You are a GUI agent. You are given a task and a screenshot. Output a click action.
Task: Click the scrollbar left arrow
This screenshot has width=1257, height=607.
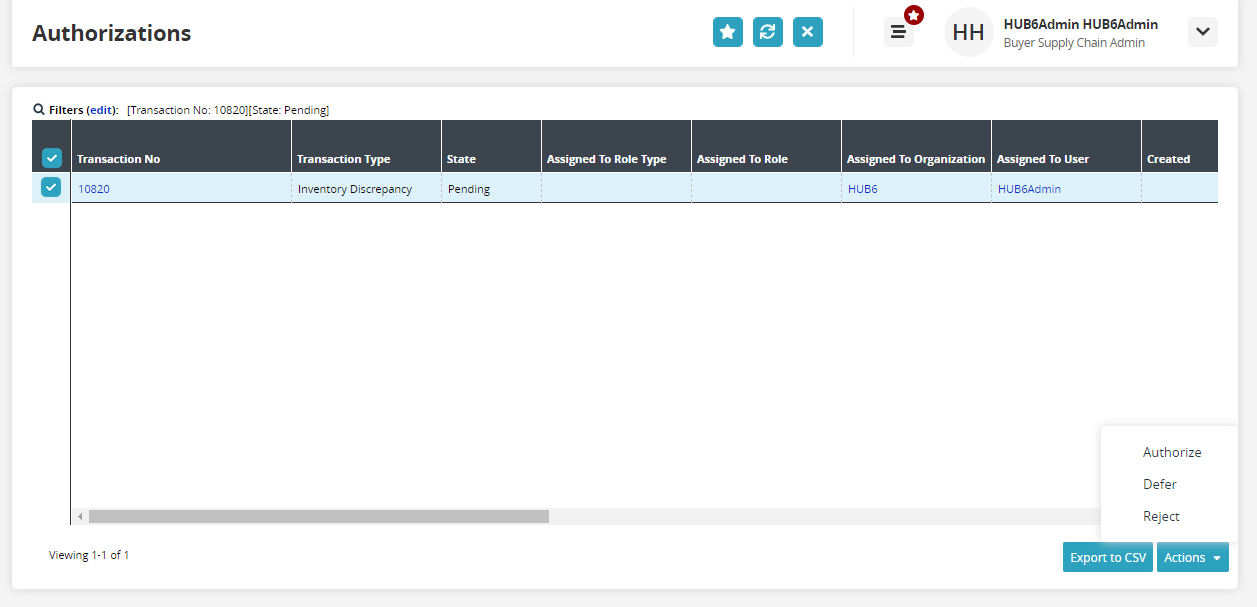pos(81,517)
